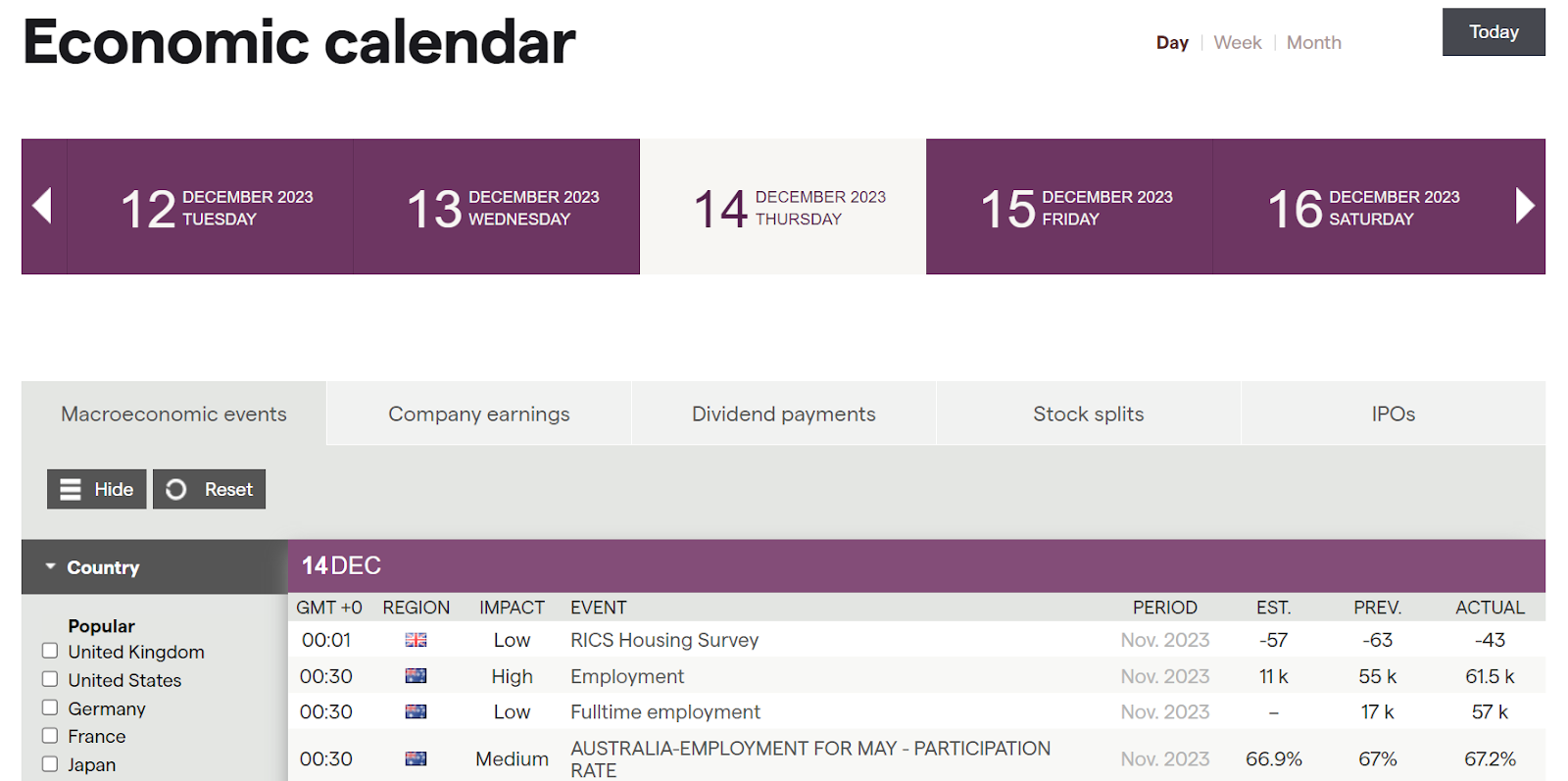1568x781 pixels.
Task: Switch calendar to Week view
Action: 1237,43
